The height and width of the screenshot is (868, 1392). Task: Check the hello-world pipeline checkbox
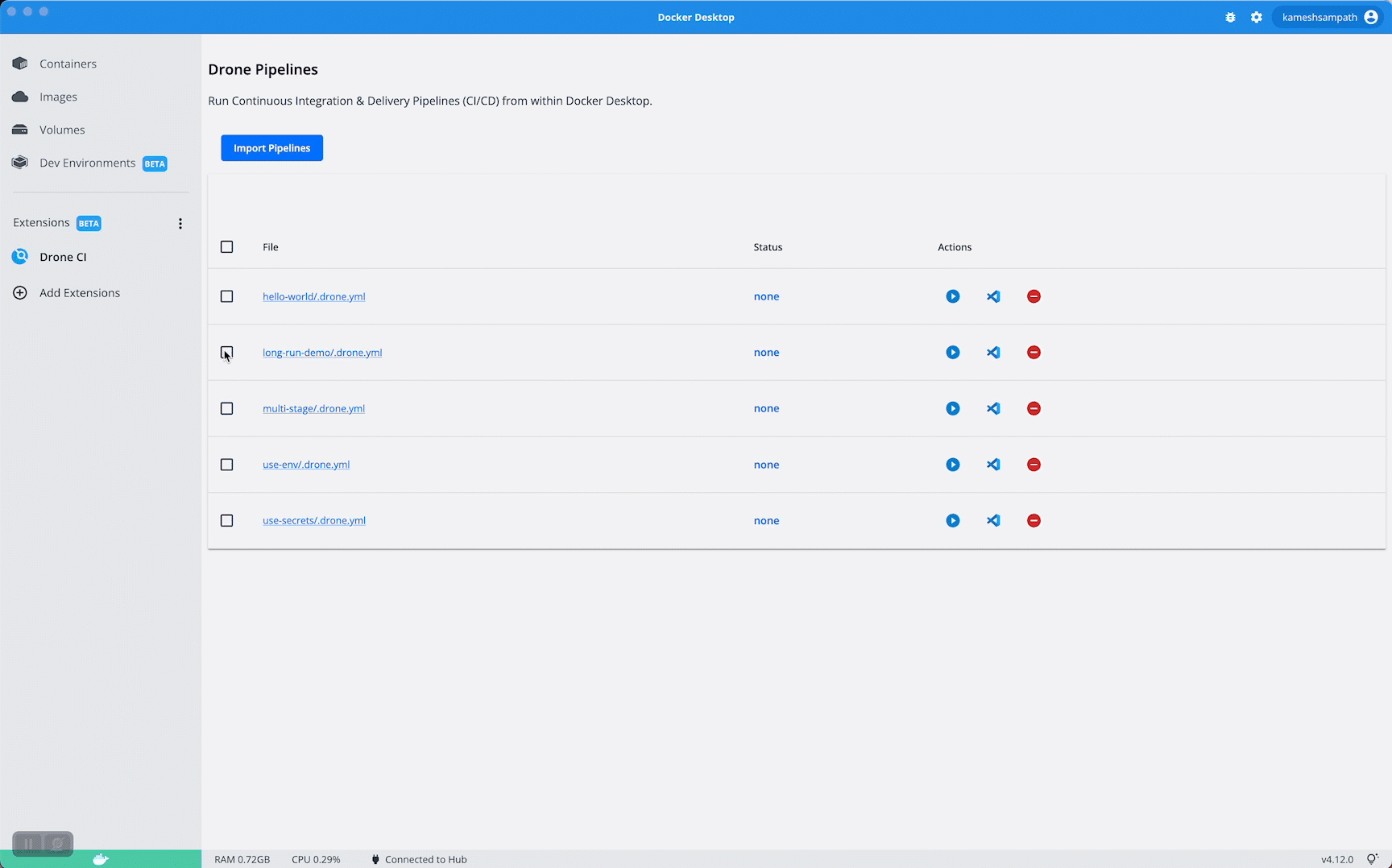(x=227, y=296)
